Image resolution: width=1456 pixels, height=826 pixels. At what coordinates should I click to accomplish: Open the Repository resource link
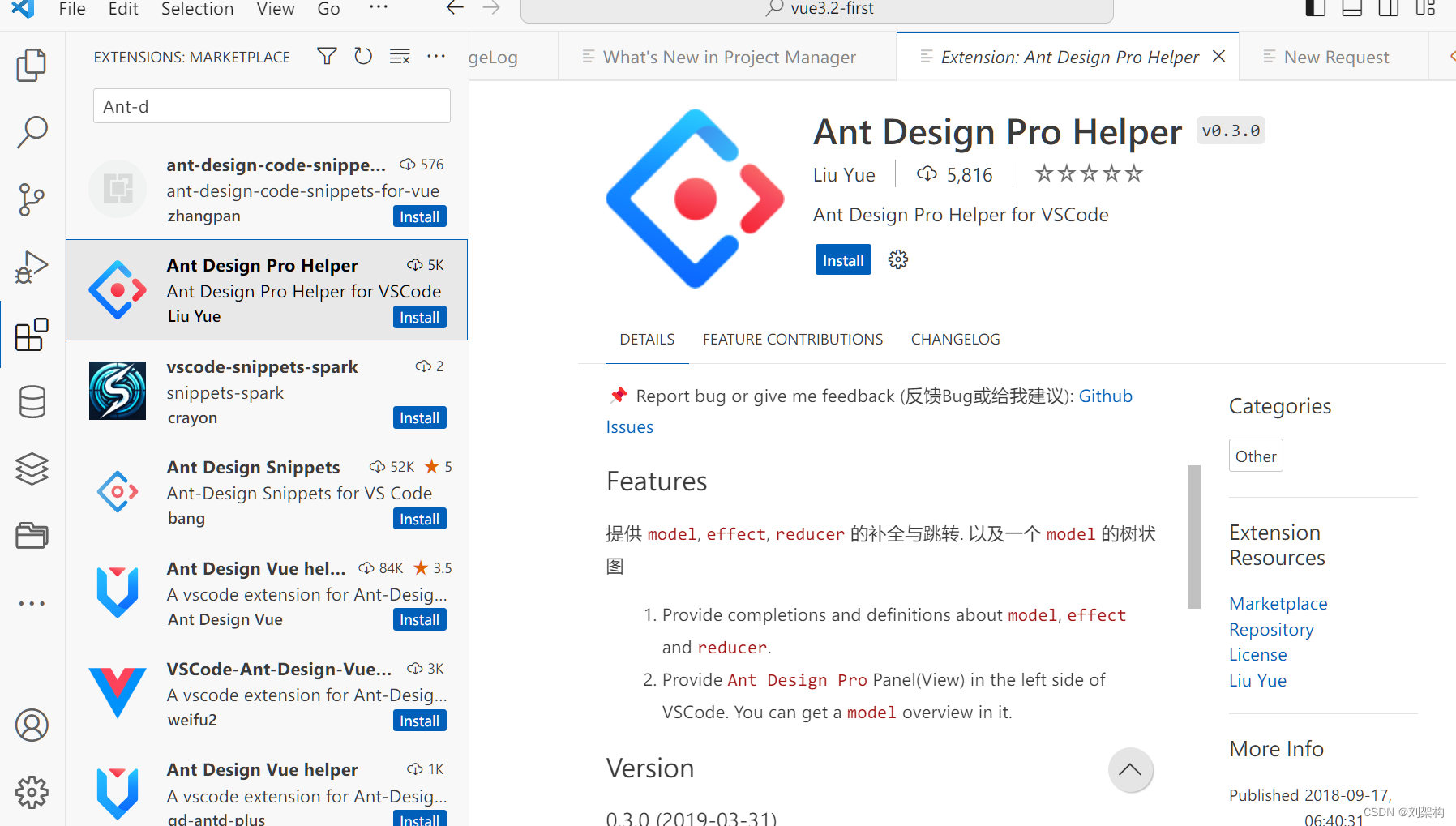pos(1271,629)
